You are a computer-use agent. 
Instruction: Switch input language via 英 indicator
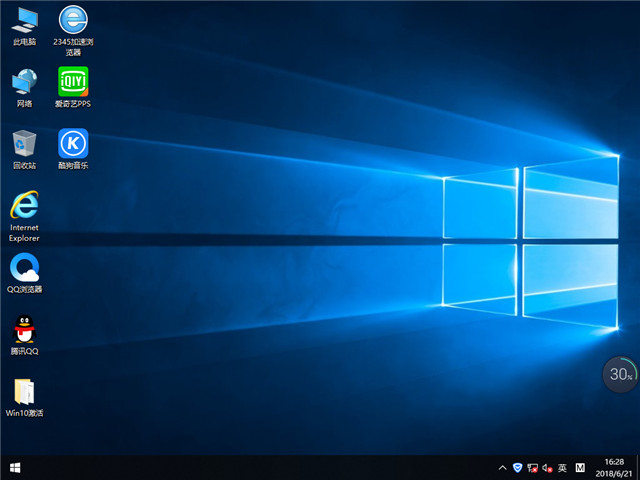(x=562, y=468)
